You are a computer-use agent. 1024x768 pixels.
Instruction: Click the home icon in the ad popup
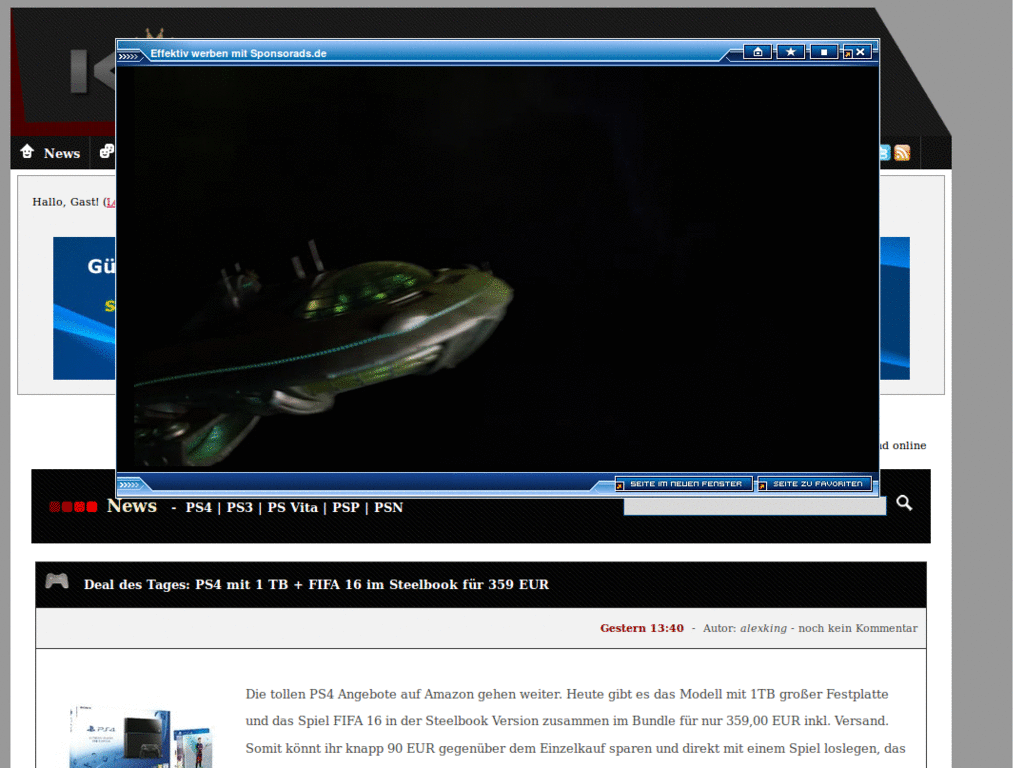[758, 52]
